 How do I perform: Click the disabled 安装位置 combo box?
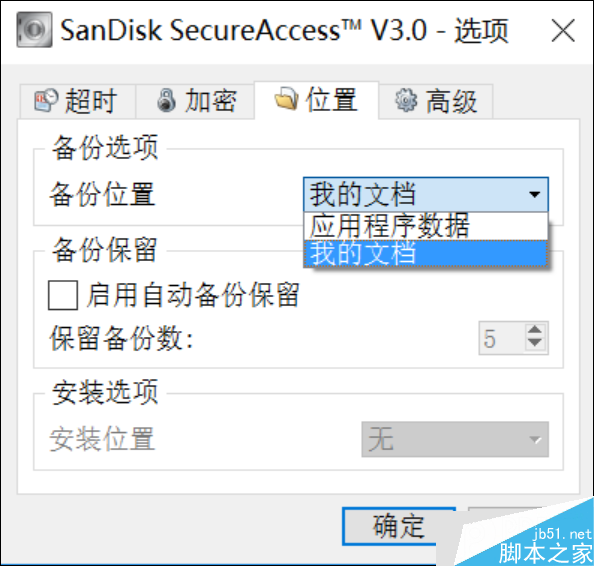click(455, 439)
